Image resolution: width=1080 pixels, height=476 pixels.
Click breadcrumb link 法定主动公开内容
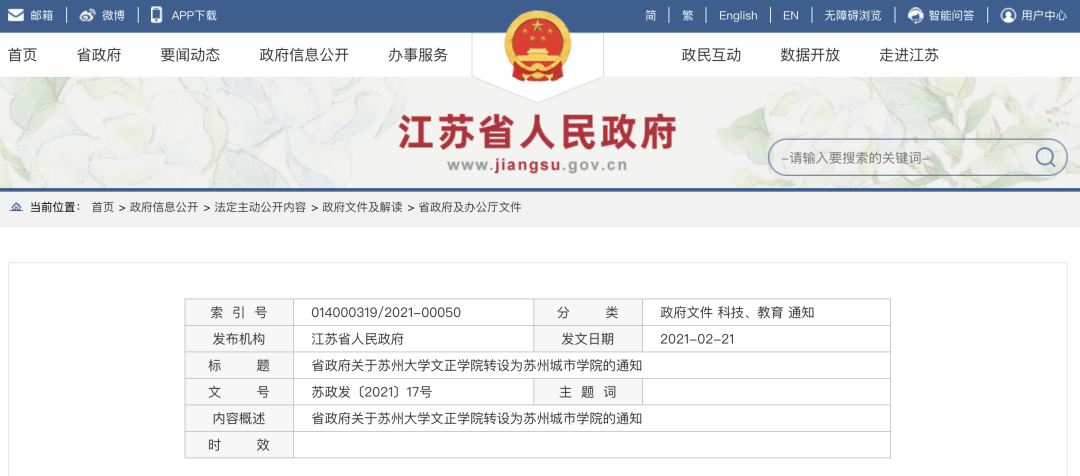260,207
